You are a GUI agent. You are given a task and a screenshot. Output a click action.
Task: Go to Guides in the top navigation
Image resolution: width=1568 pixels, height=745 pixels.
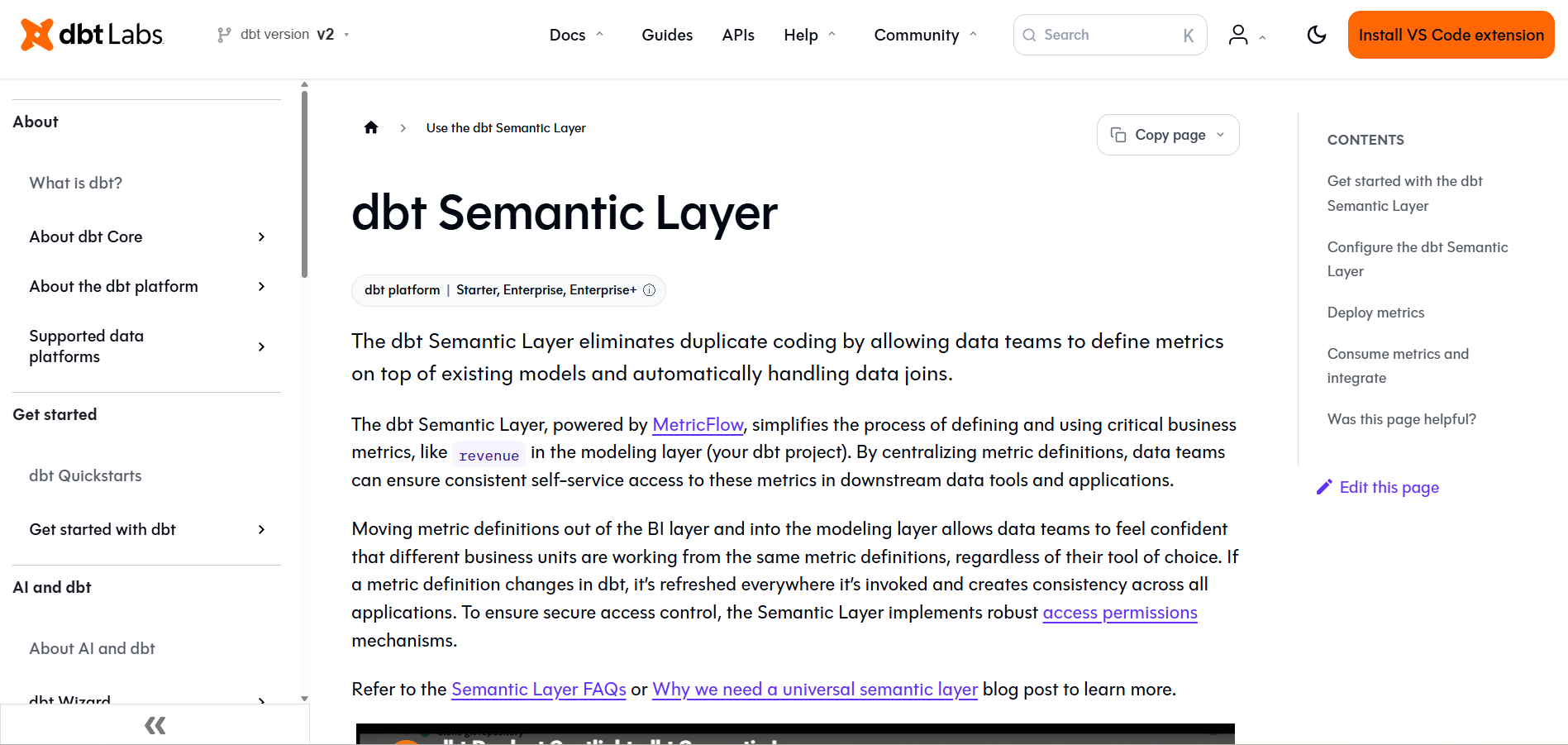(667, 35)
